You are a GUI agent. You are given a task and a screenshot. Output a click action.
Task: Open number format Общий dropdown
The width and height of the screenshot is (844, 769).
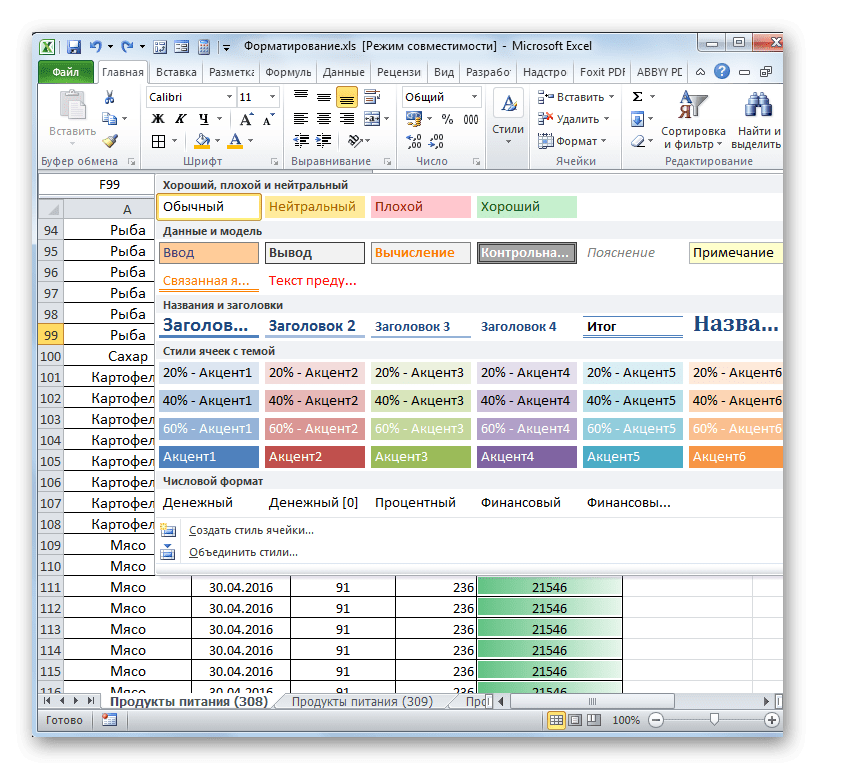(474, 97)
